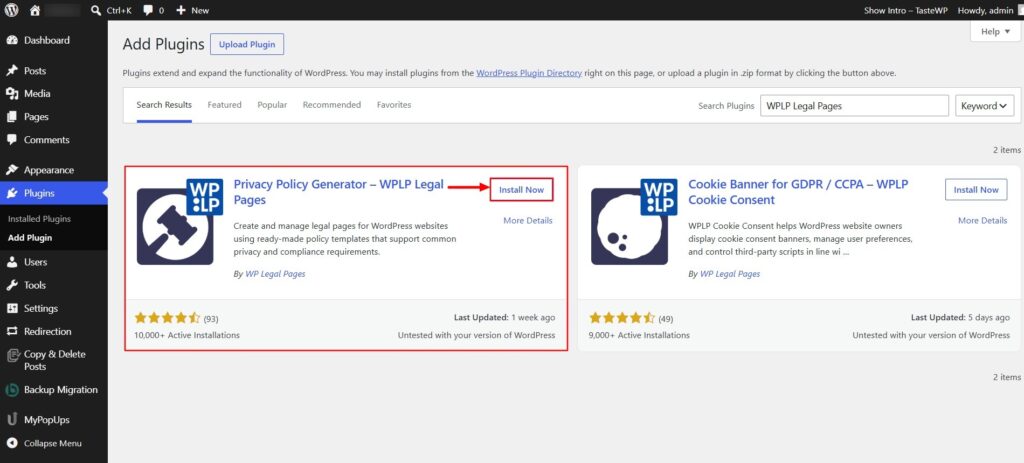Click the Media icon in sidebar

[x=12, y=94]
